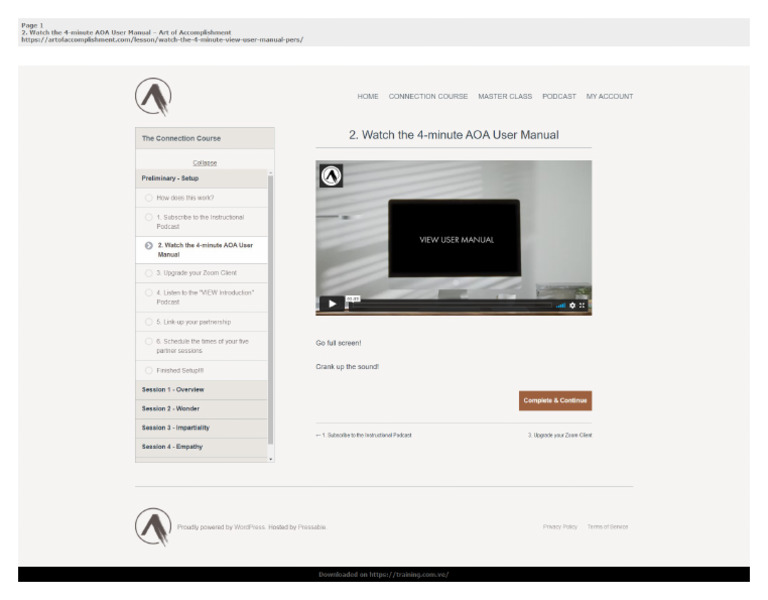
Task: Expand Session 3 - Impartiality section
Action: point(202,428)
